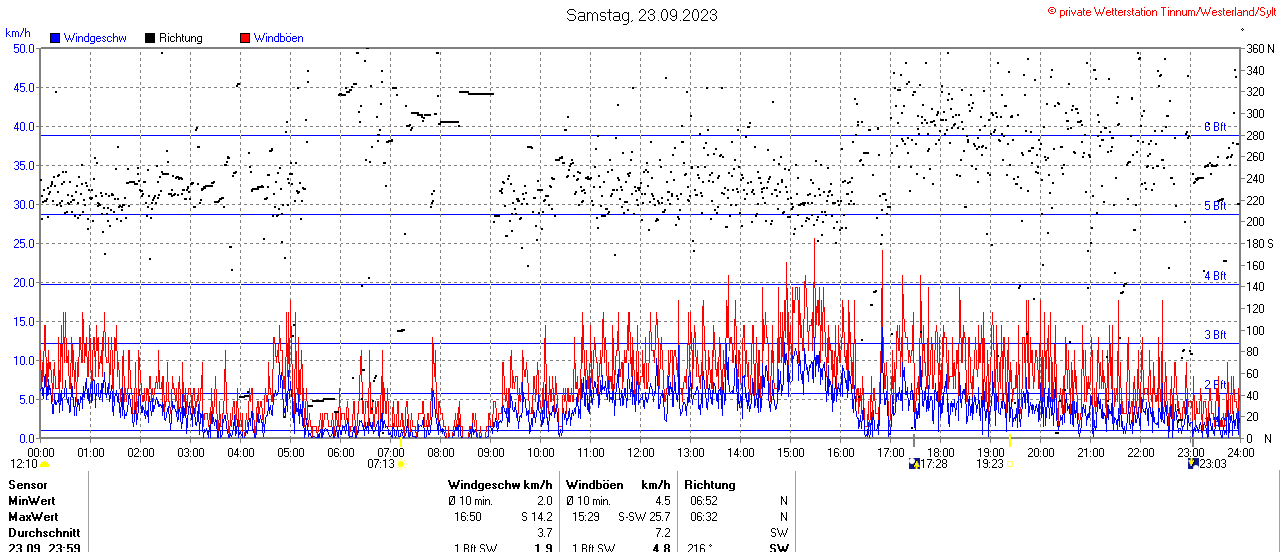Click the '12:00' time axis label
The height and width of the screenshot is (552, 1280).
tap(640, 452)
